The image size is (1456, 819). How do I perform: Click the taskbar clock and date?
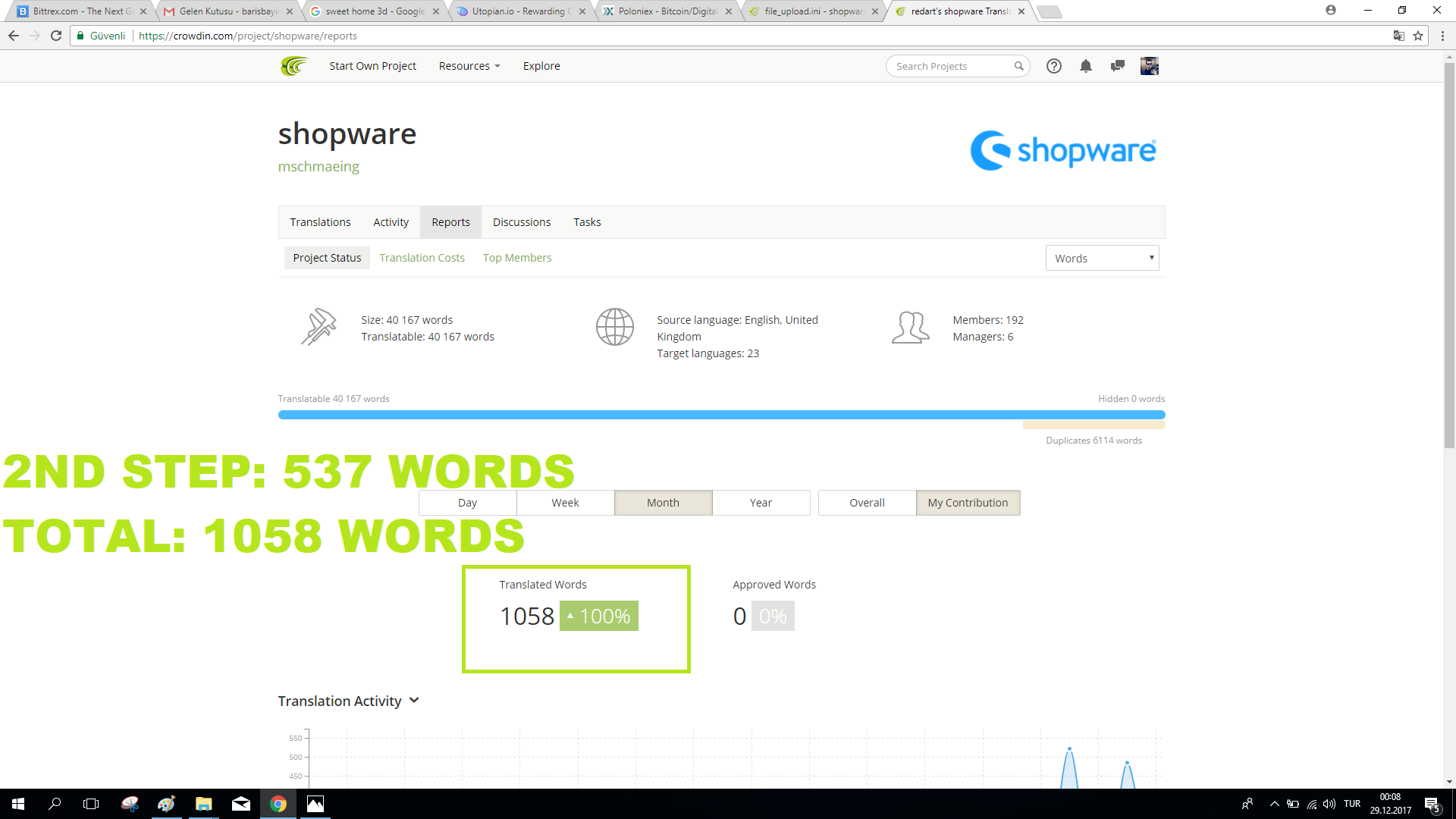1390,804
